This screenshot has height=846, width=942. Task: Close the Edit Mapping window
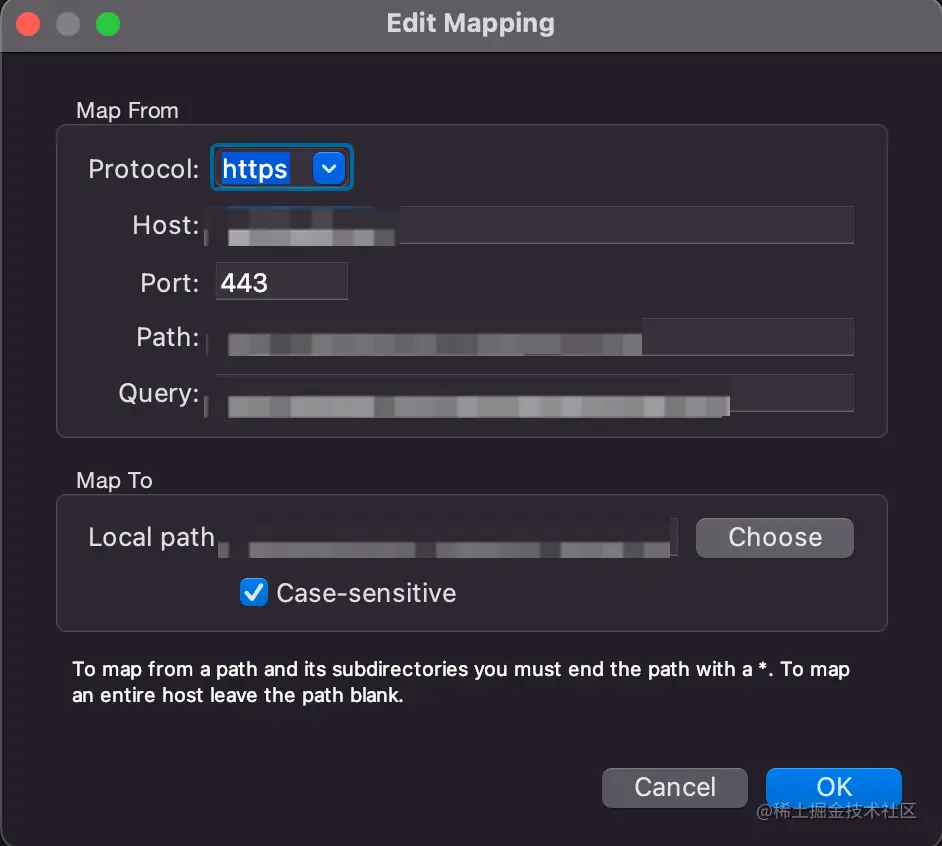click(28, 25)
